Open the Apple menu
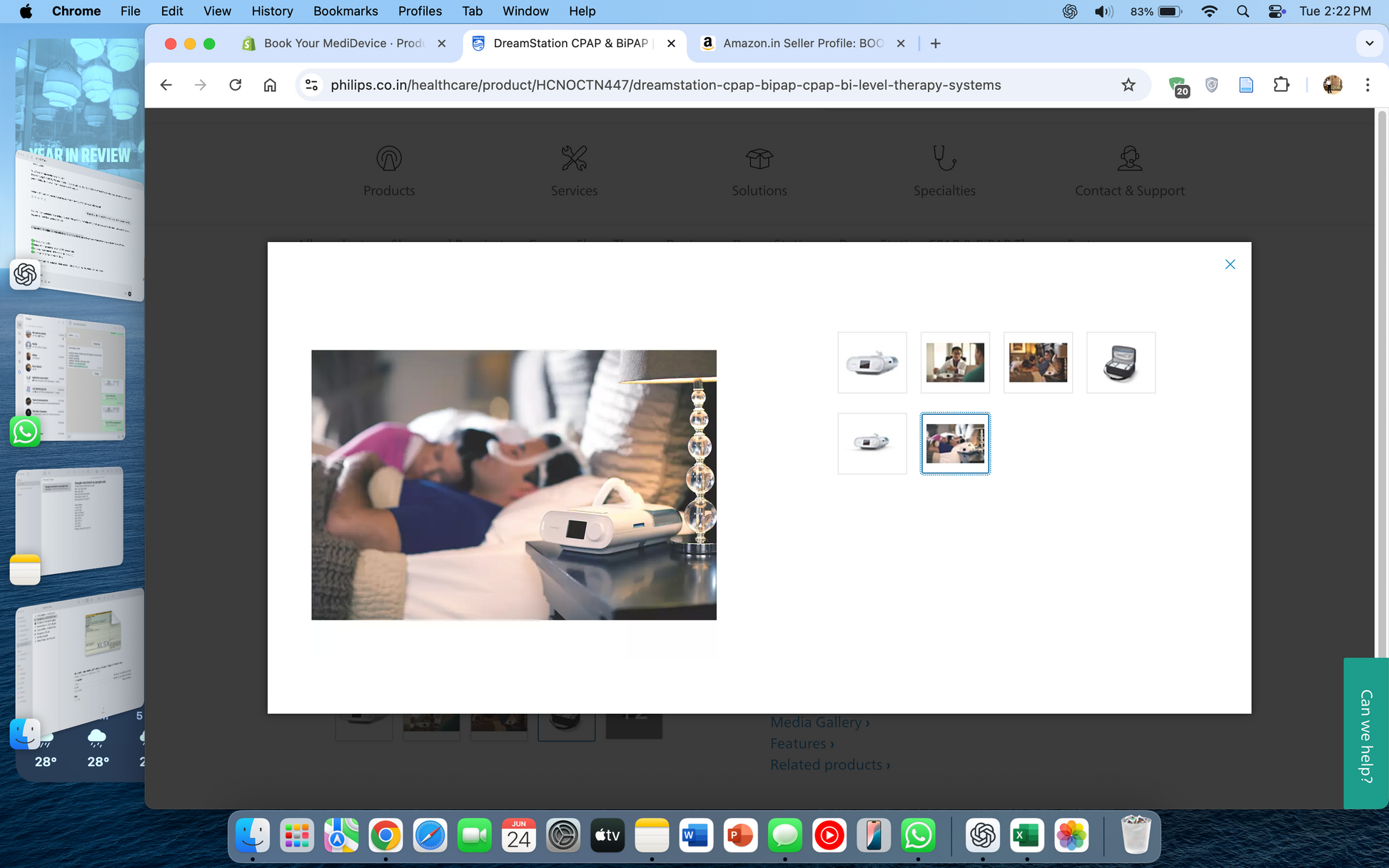 point(26,11)
